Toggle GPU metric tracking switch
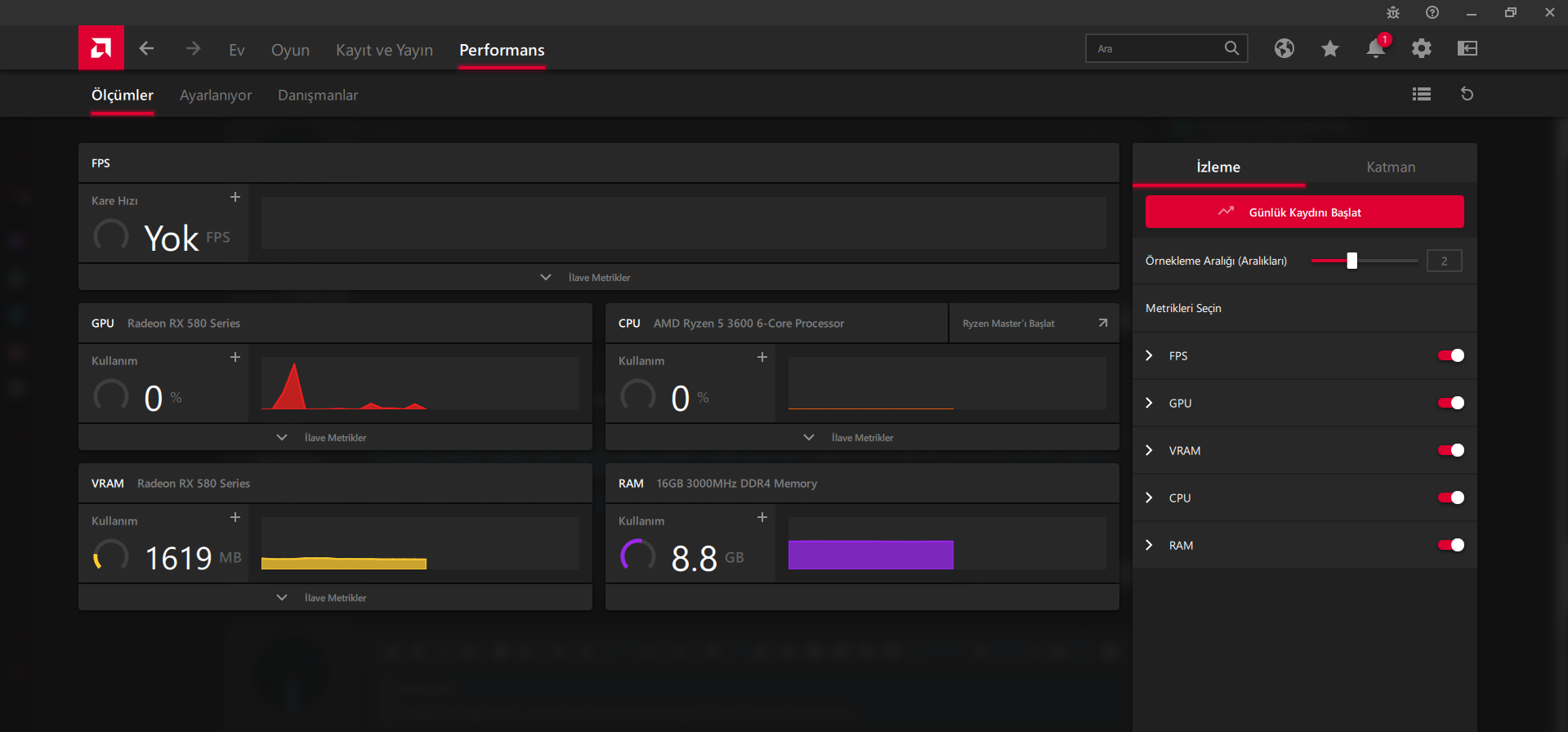Viewport: 1568px width, 732px height. tap(1451, 403)
